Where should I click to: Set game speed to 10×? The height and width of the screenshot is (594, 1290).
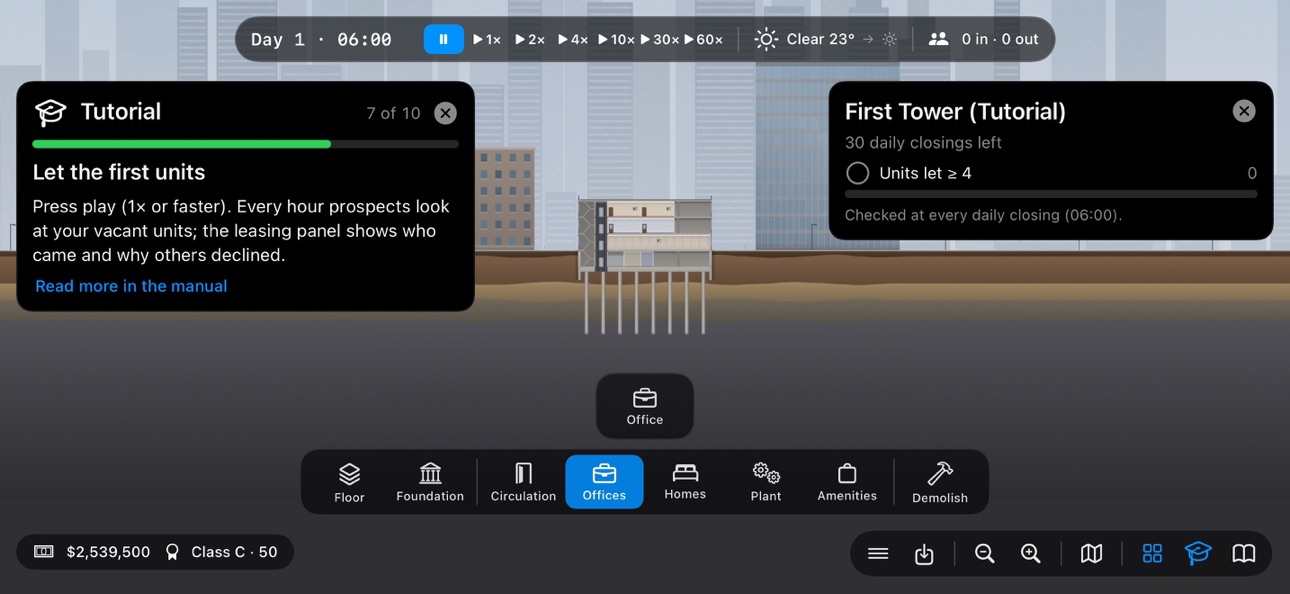pyautogui.click(x=616, y=40)
